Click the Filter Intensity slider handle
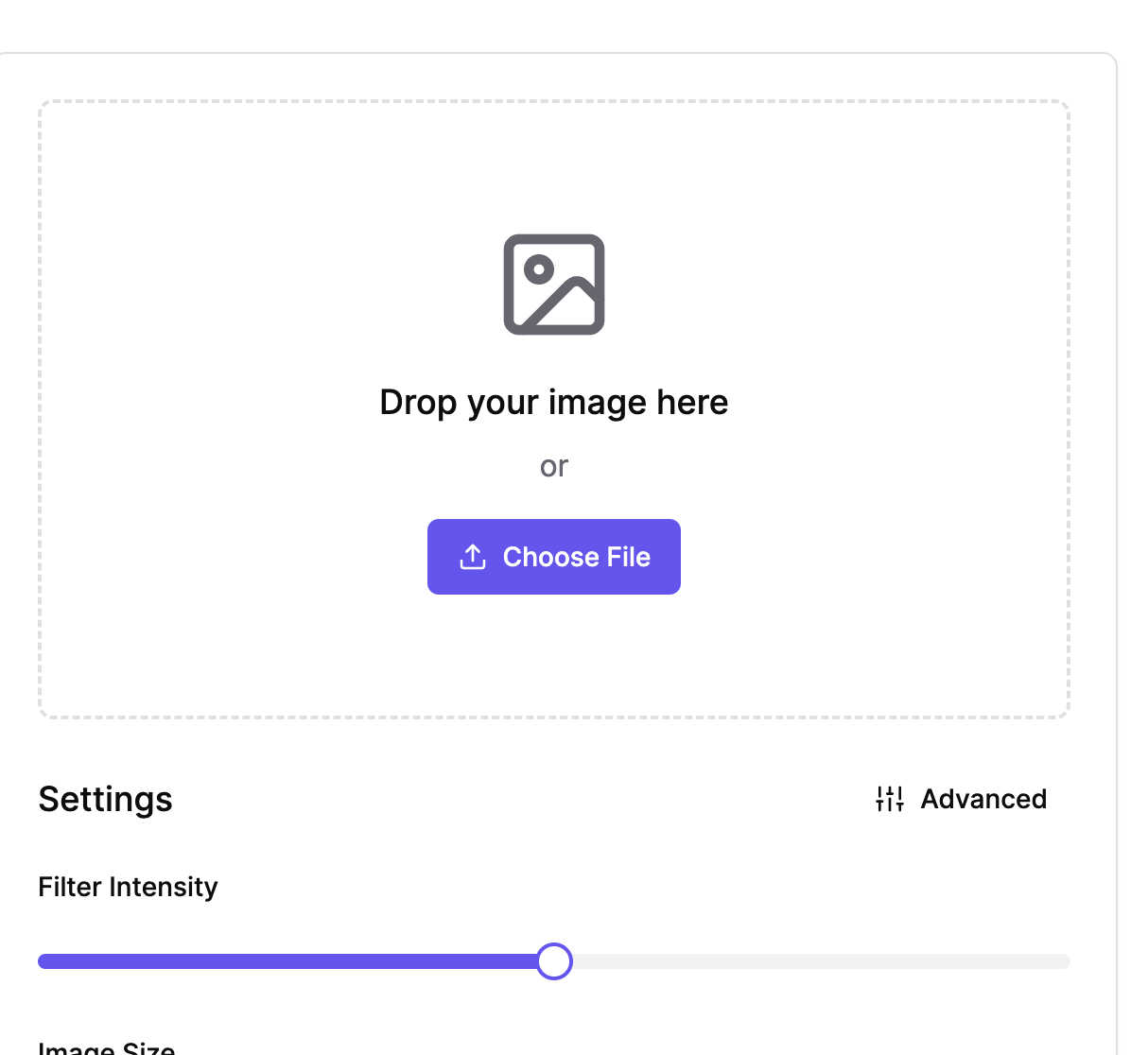Screen dimensions: 1148x1055 point(554,961)
